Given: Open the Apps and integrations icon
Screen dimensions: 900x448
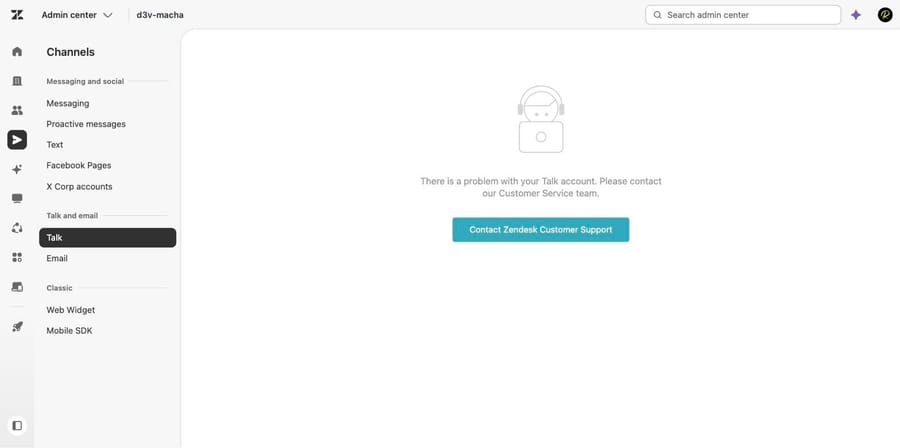Looking at the screenshot, I should pos(17,257).
